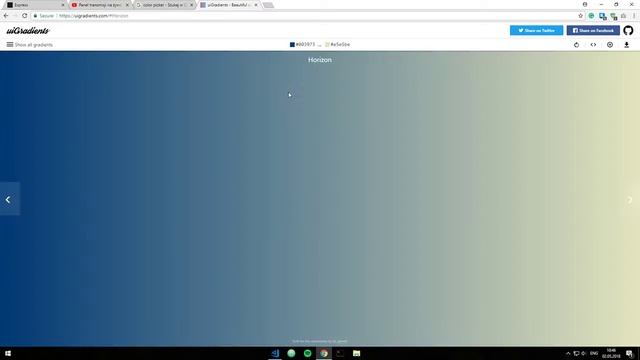640x360 pixels.
Task: Focus the URL address bar
Action: coord(306,16)
